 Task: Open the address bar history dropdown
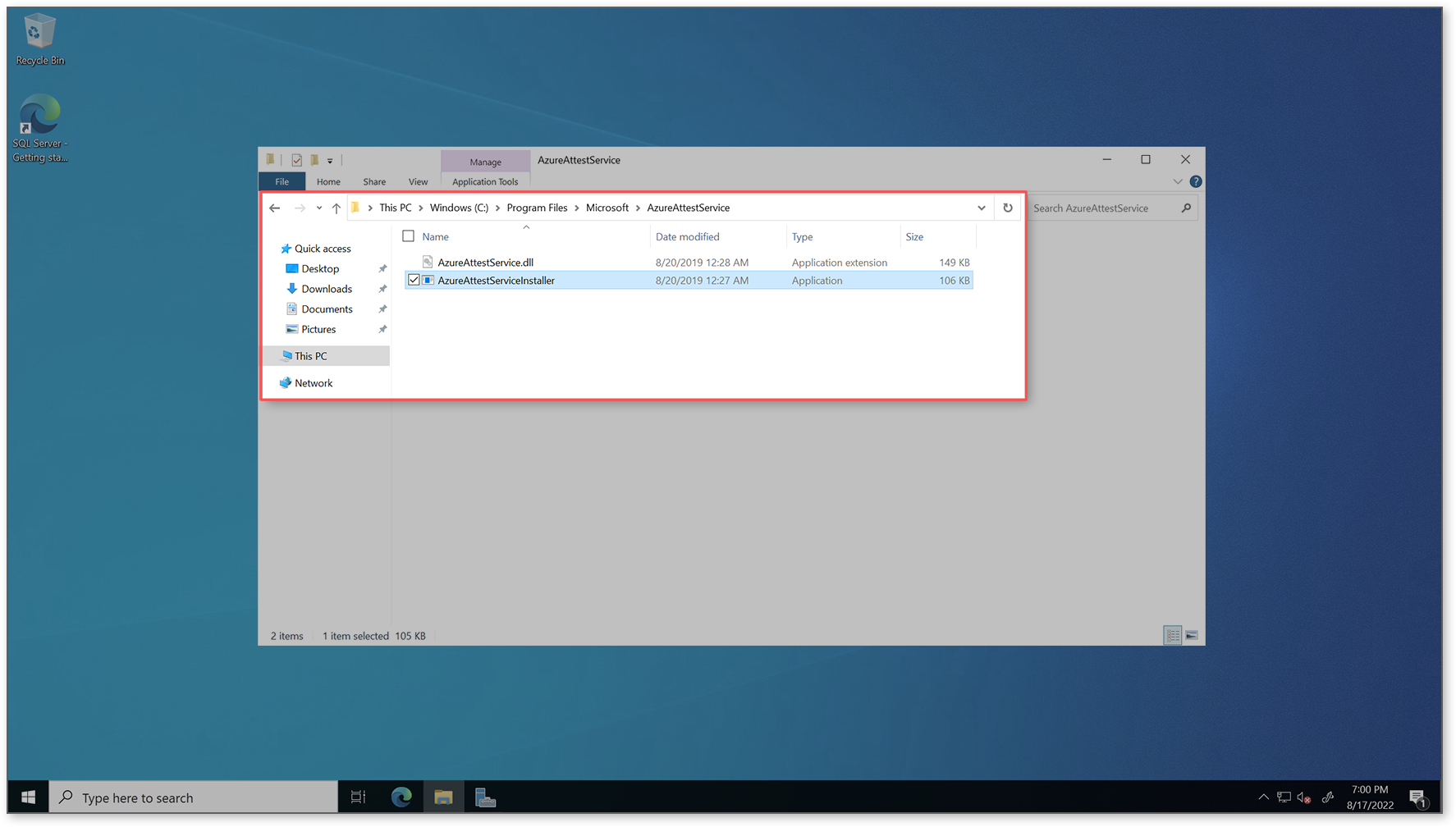coord(981,208)
